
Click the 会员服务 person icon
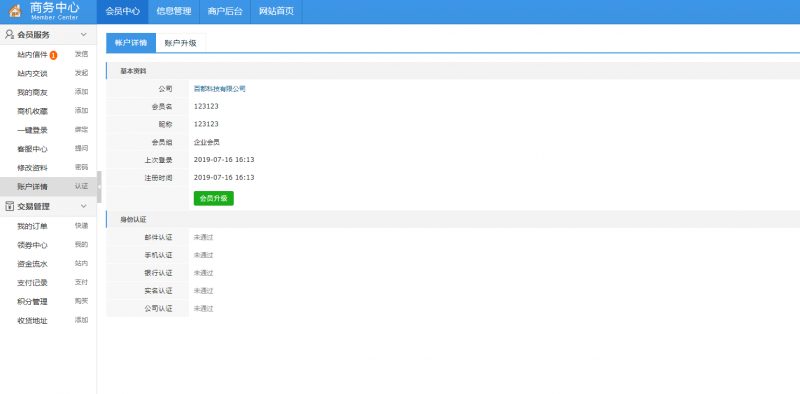pyautogui.click(x=9, y=35)
